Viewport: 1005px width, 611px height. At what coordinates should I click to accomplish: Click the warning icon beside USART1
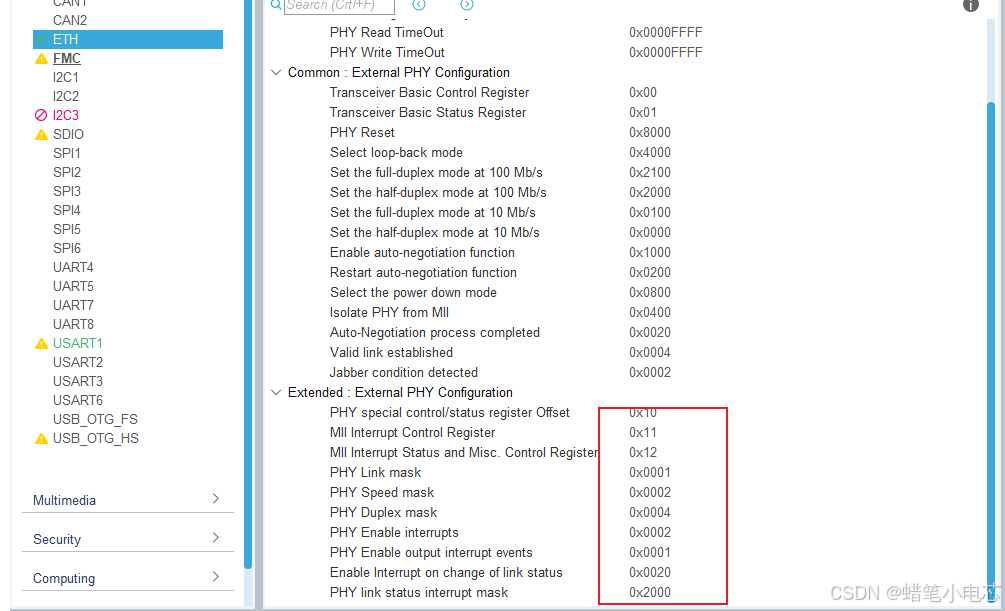40,343
